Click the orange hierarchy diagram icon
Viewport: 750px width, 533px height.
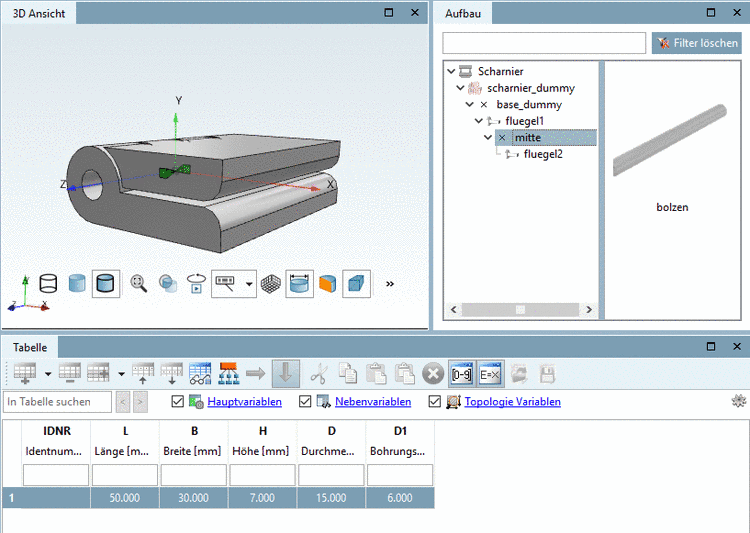[x=228, y=373]
